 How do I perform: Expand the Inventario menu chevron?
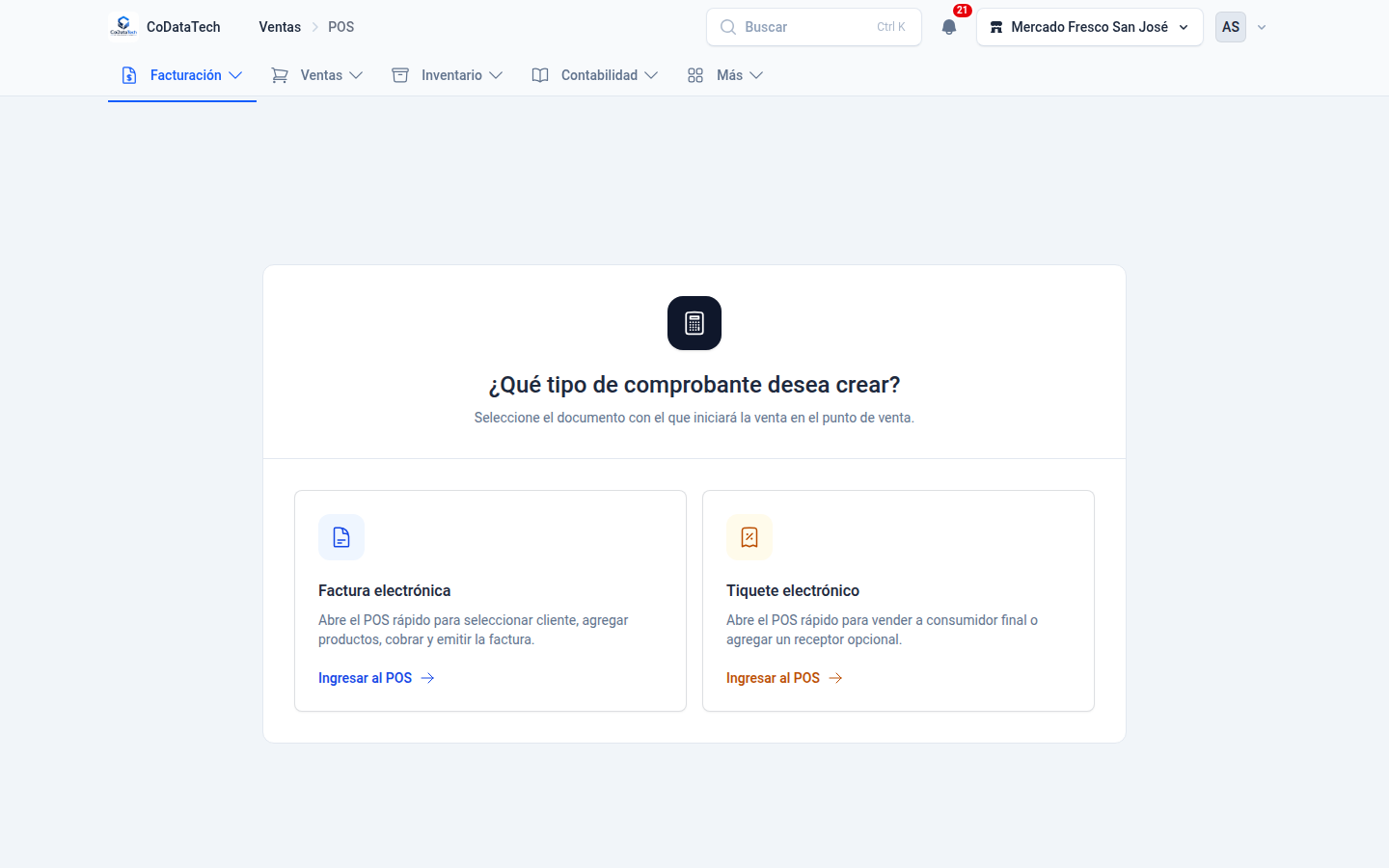pyautogui.click(x=496, y=75)
